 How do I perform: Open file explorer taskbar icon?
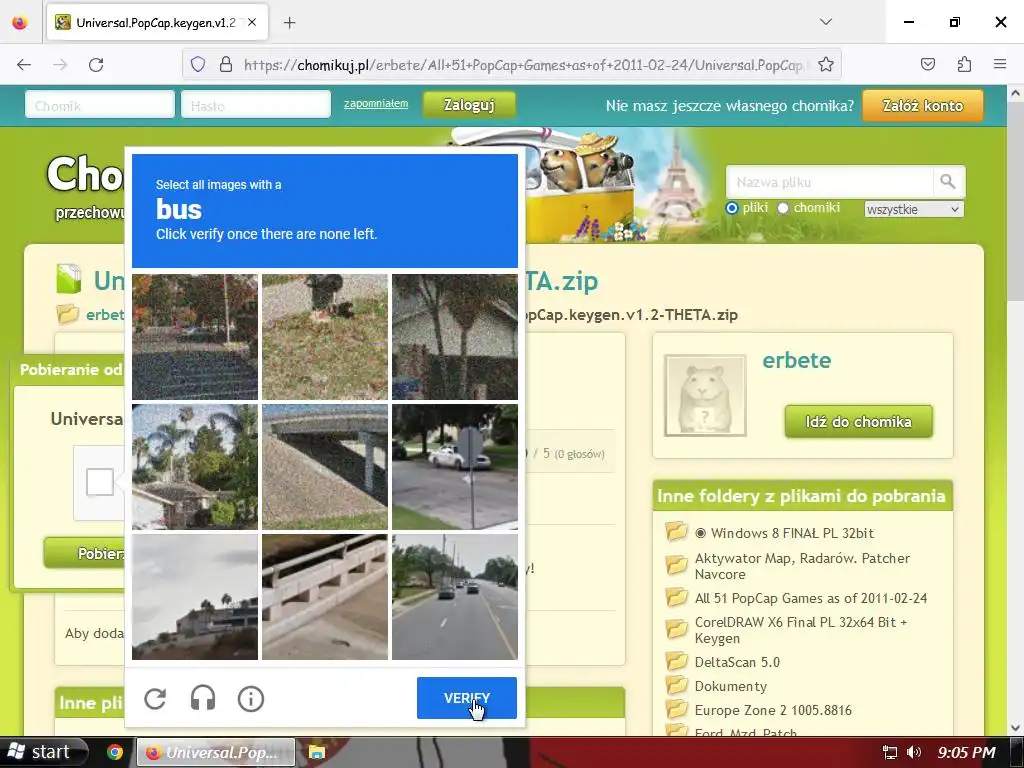point(317,752)
